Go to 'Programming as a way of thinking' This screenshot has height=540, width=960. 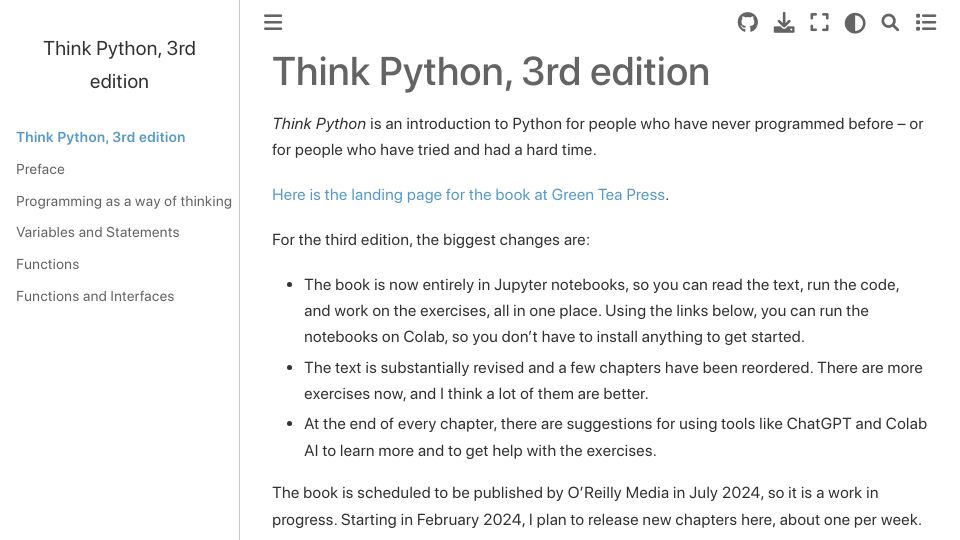124,201
